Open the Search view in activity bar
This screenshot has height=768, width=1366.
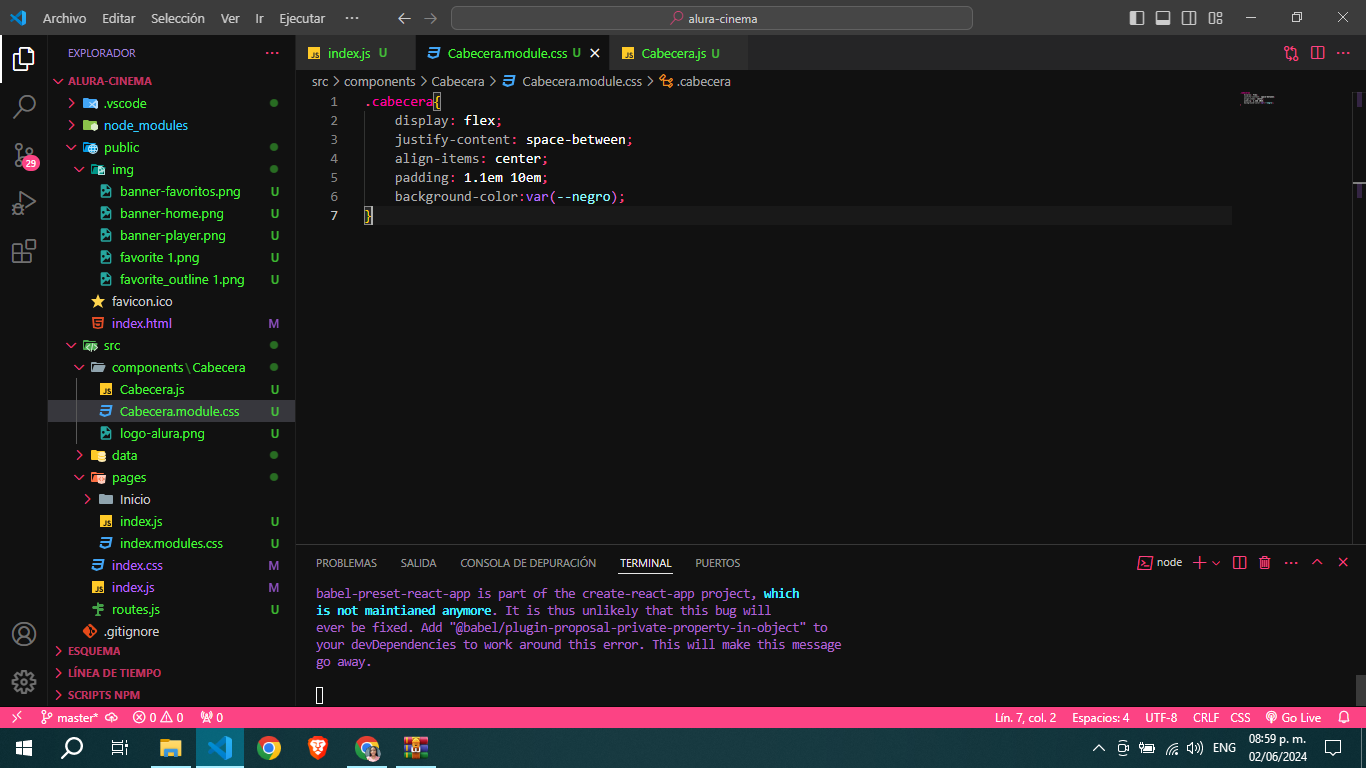pyautogui.click(x=24, y=107)
